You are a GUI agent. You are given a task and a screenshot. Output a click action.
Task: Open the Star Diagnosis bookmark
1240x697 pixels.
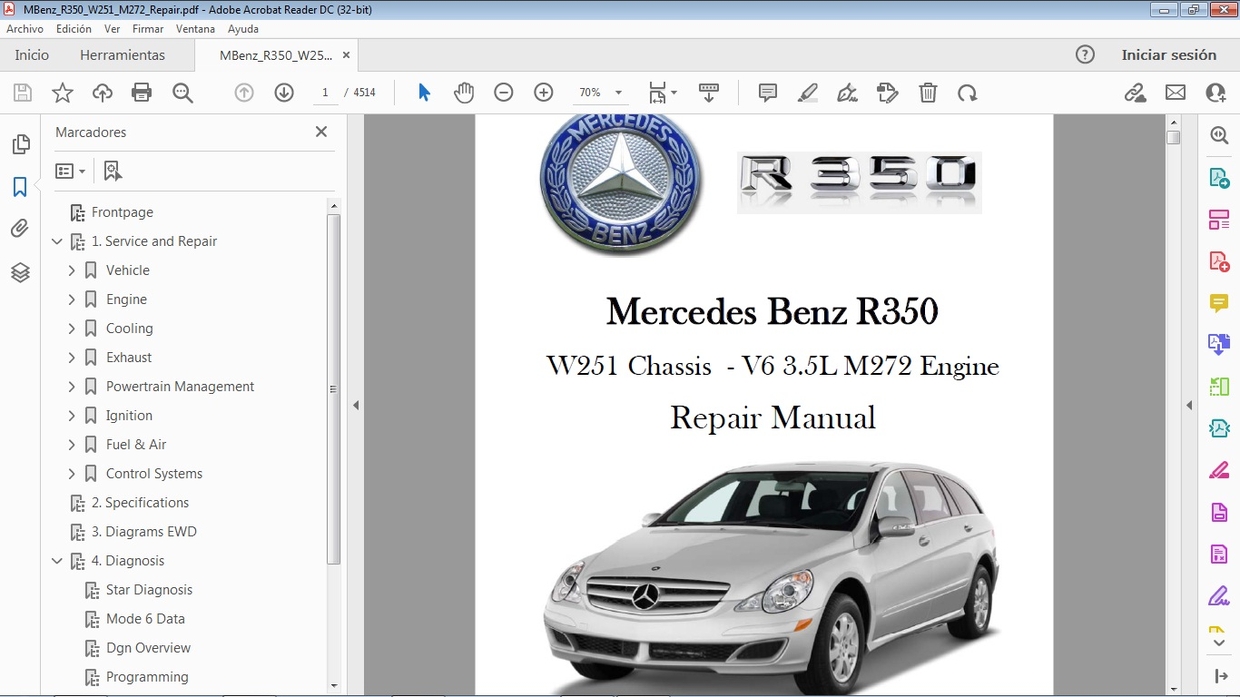click(149, 590)
